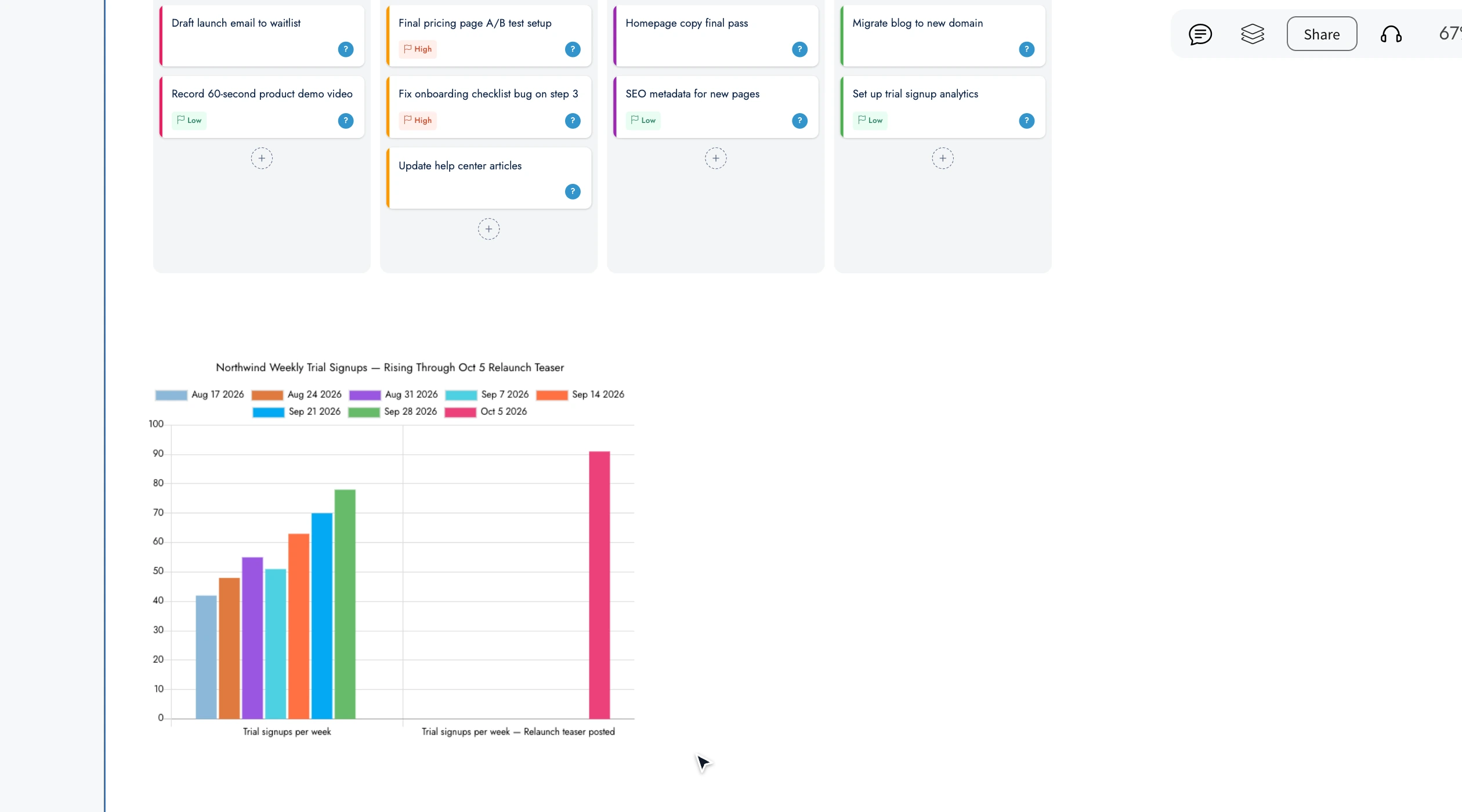Click help icon on Update help center card
The width and height of the screenshot is (1462, 812).
tap(573, 191)
